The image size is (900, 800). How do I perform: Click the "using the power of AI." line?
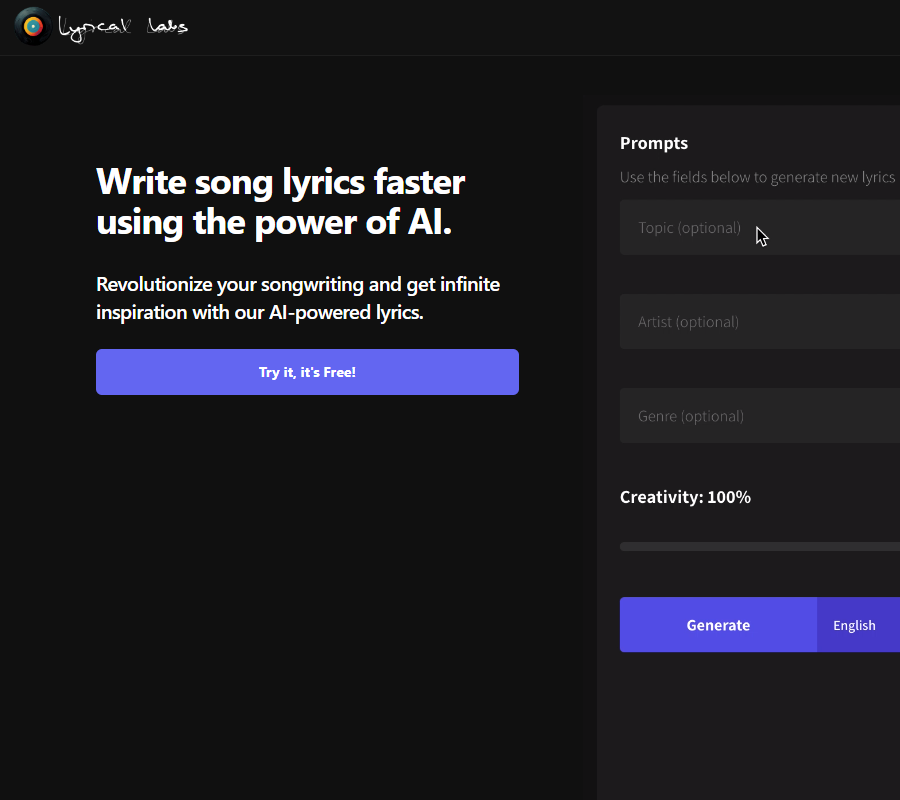pyautogui.click(x=274, y=223)
